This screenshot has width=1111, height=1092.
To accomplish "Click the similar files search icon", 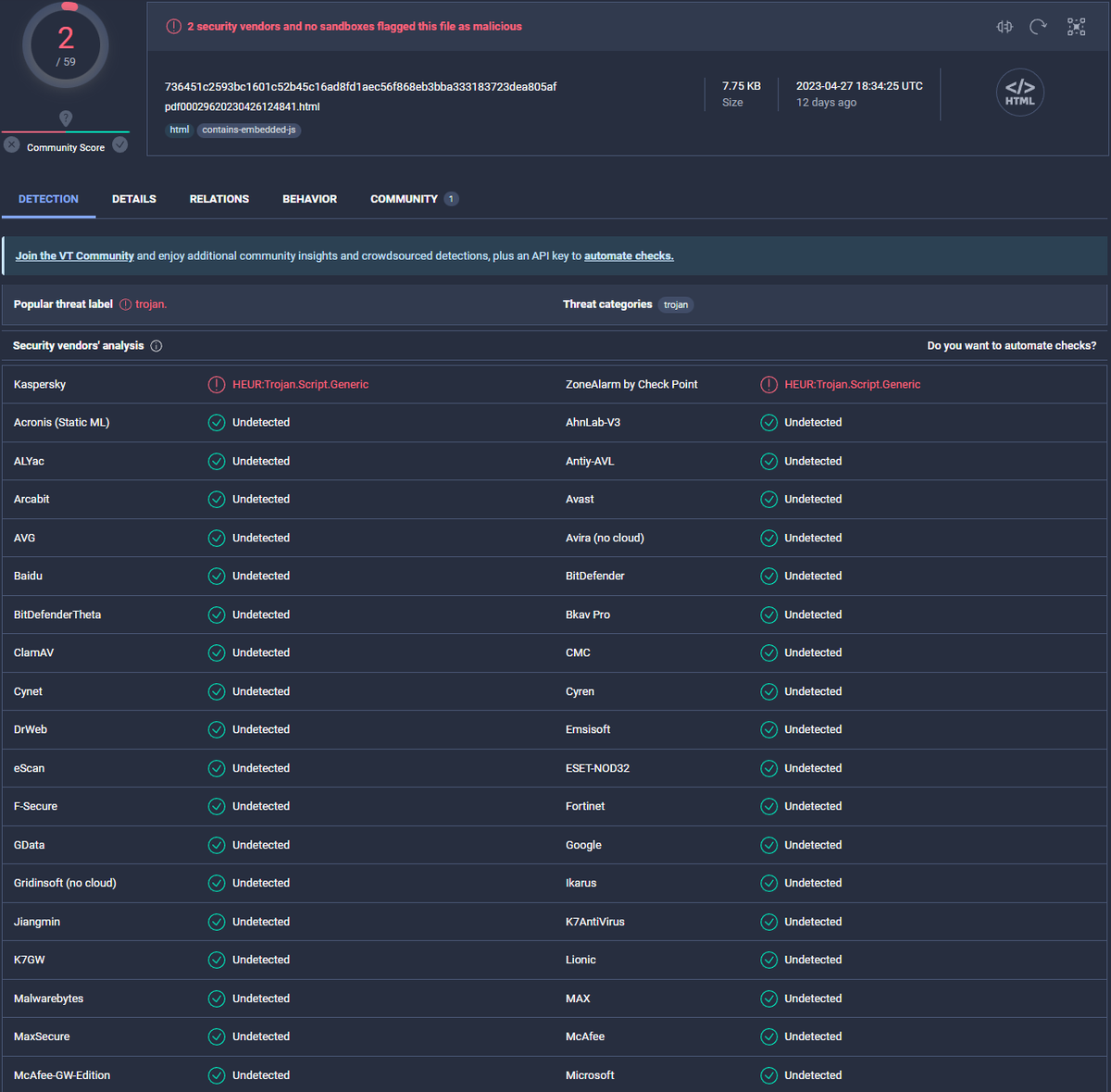I will [x=1005, y=27].
